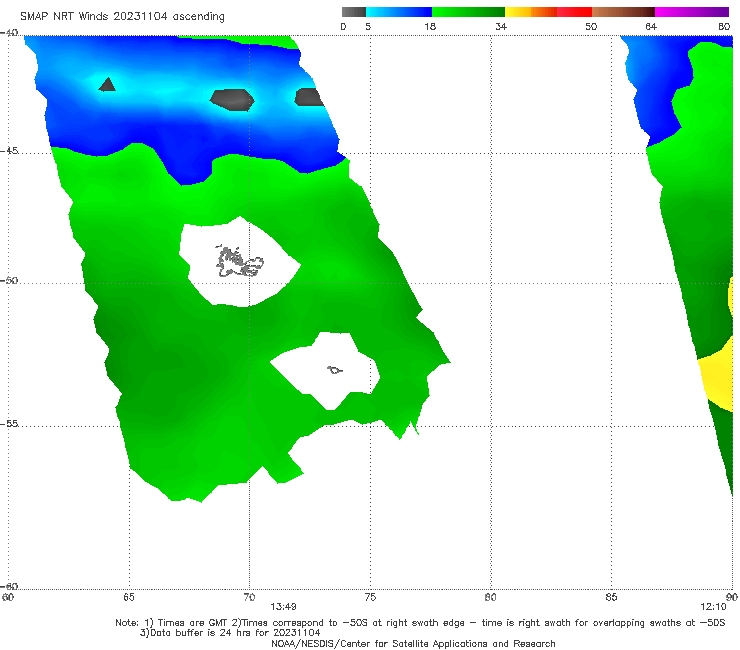This screenshot has width=740, height=650.
Task: Click the latitude axis label '-45'
Action: pyautogui.click(x=9, y=151)
